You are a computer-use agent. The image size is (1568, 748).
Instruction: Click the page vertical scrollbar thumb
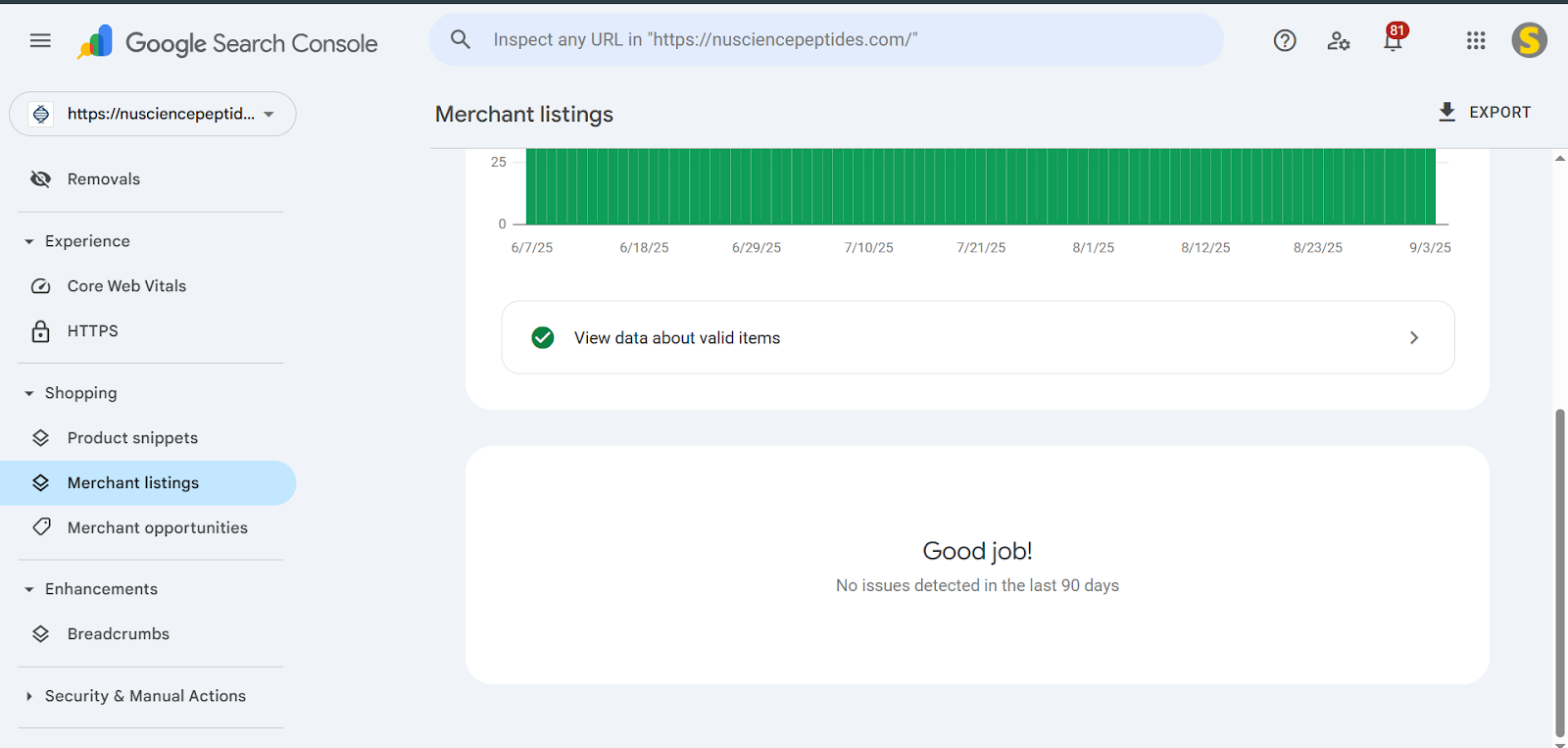pos(1560,573)
